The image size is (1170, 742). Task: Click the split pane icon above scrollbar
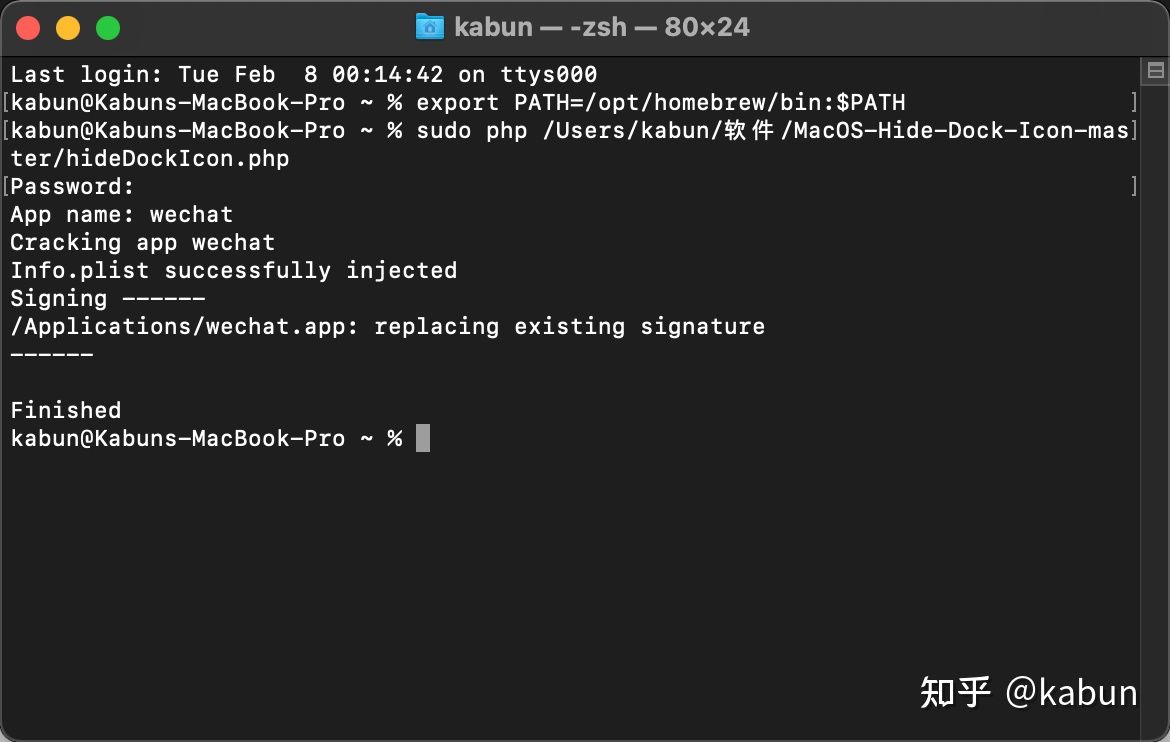1155,70
